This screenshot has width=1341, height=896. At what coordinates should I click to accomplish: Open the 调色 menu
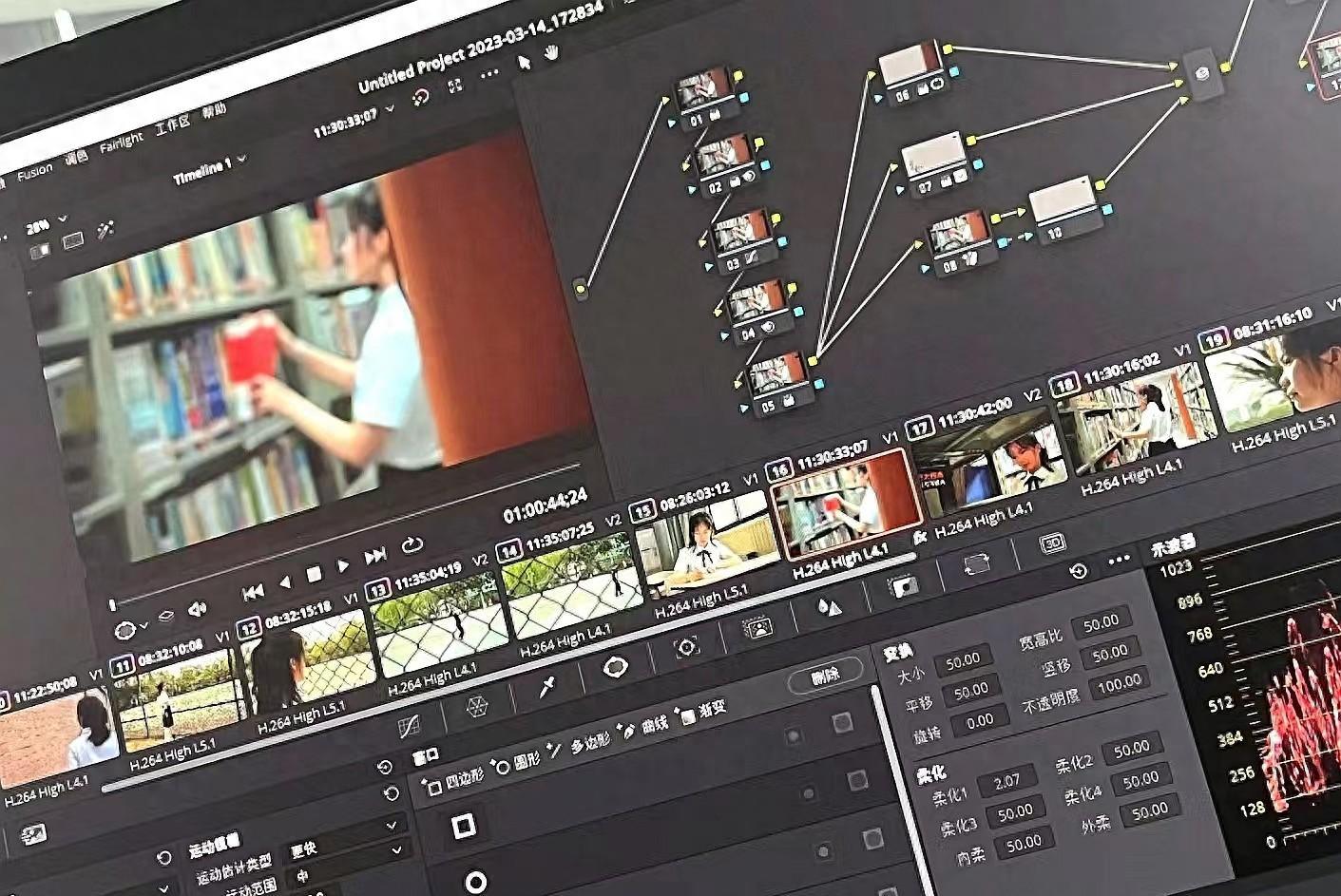point(77,158)
